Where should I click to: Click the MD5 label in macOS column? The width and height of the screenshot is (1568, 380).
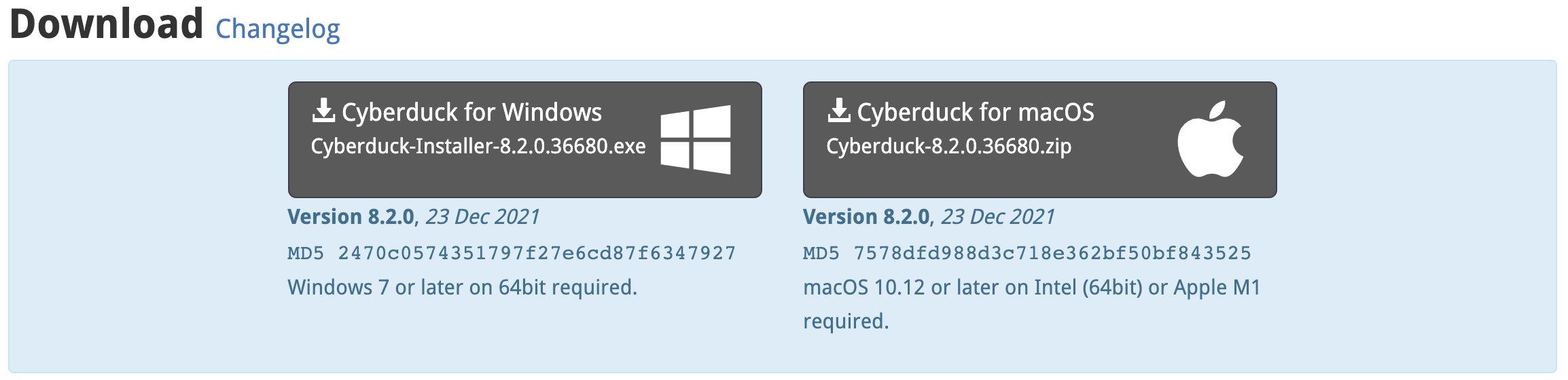click(x=821, y=253)
